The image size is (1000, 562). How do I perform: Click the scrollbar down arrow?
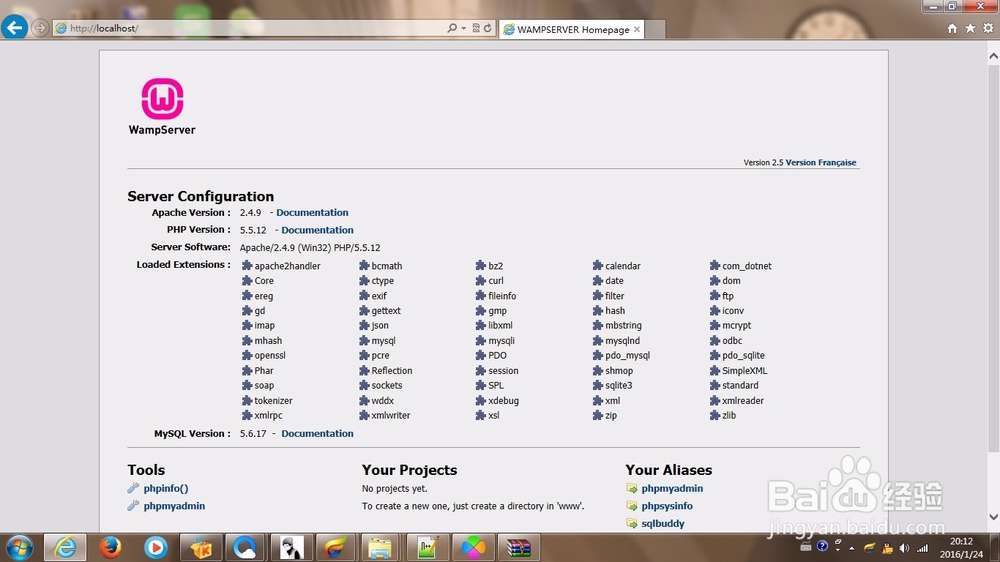993,517
